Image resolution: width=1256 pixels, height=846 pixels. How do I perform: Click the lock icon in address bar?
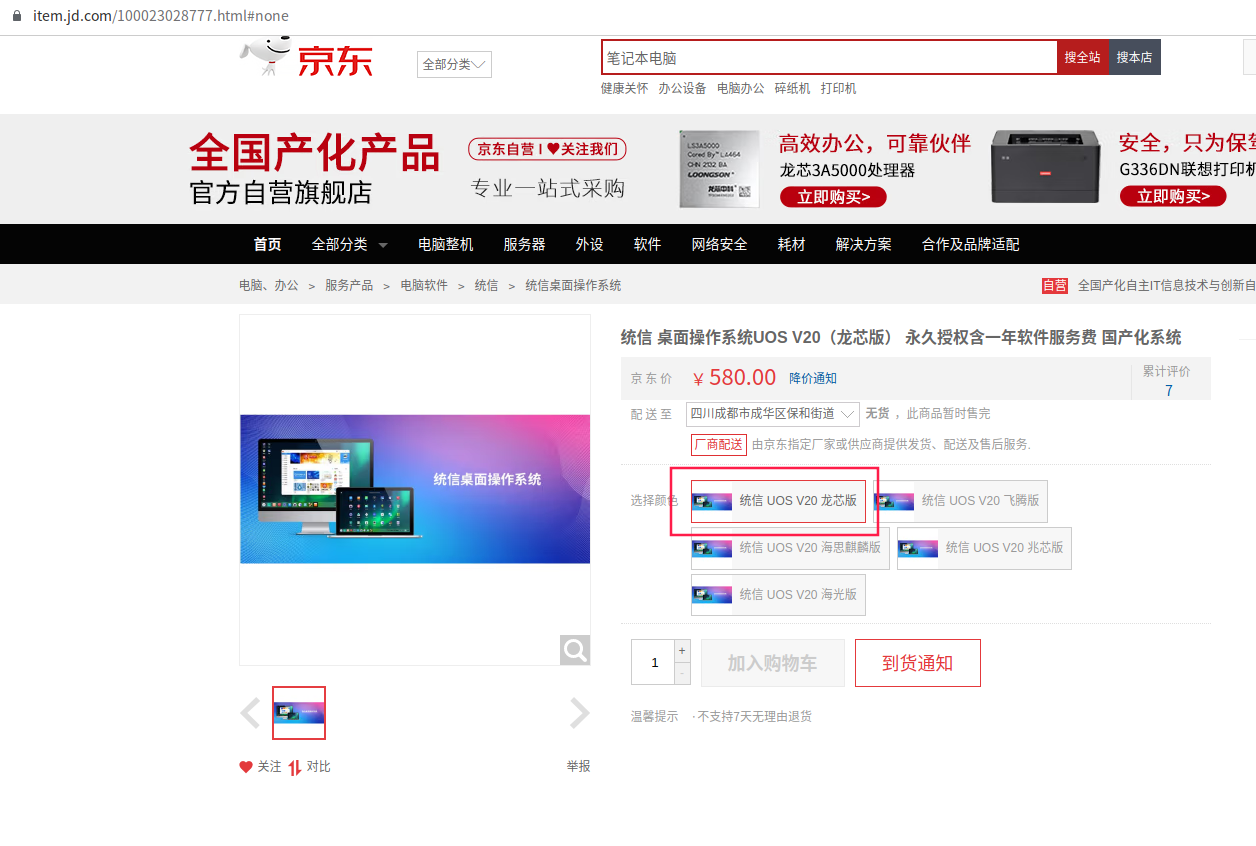click(x=16, y=17)
